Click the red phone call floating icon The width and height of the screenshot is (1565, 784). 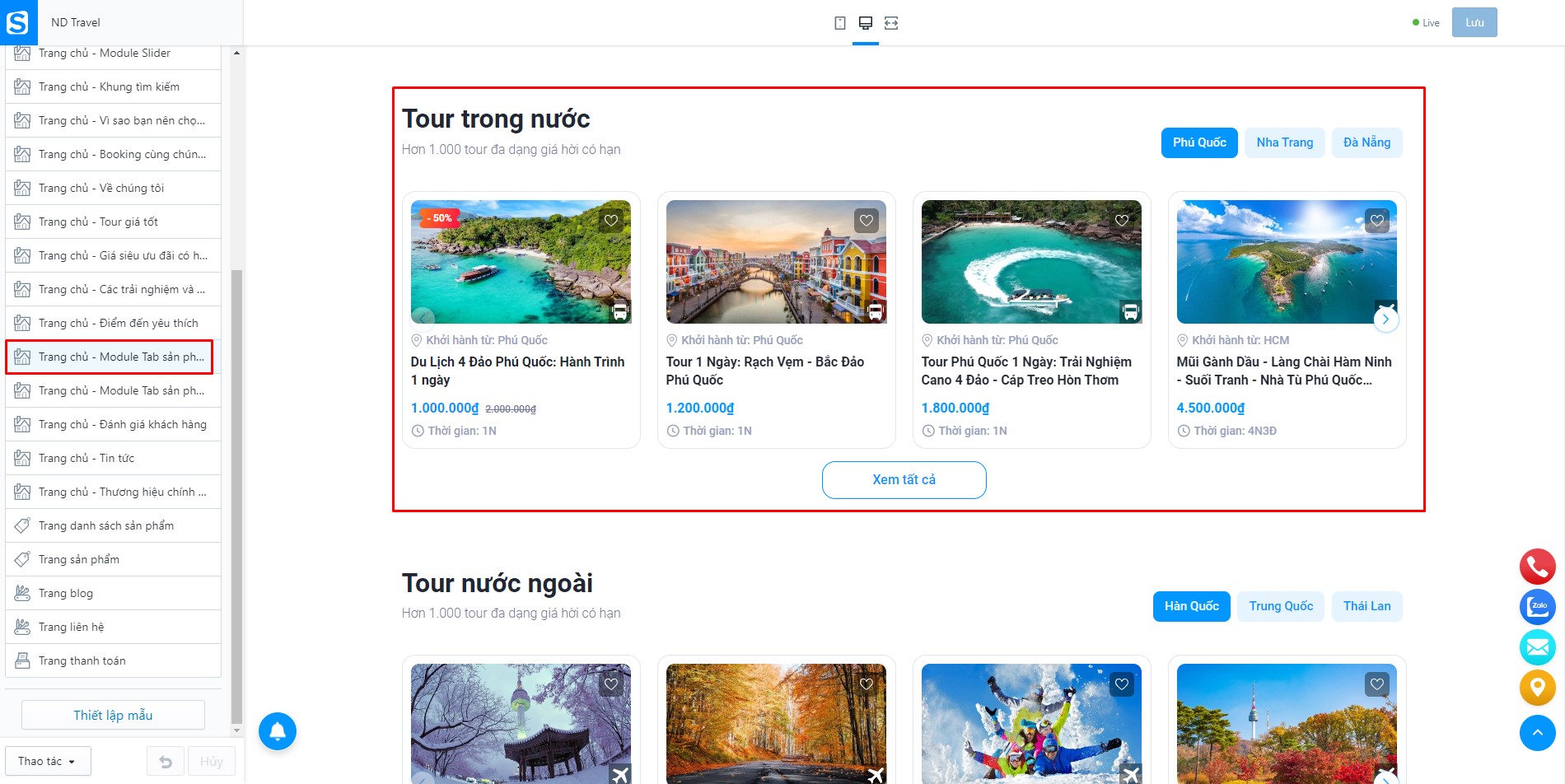click(1538, 567)
